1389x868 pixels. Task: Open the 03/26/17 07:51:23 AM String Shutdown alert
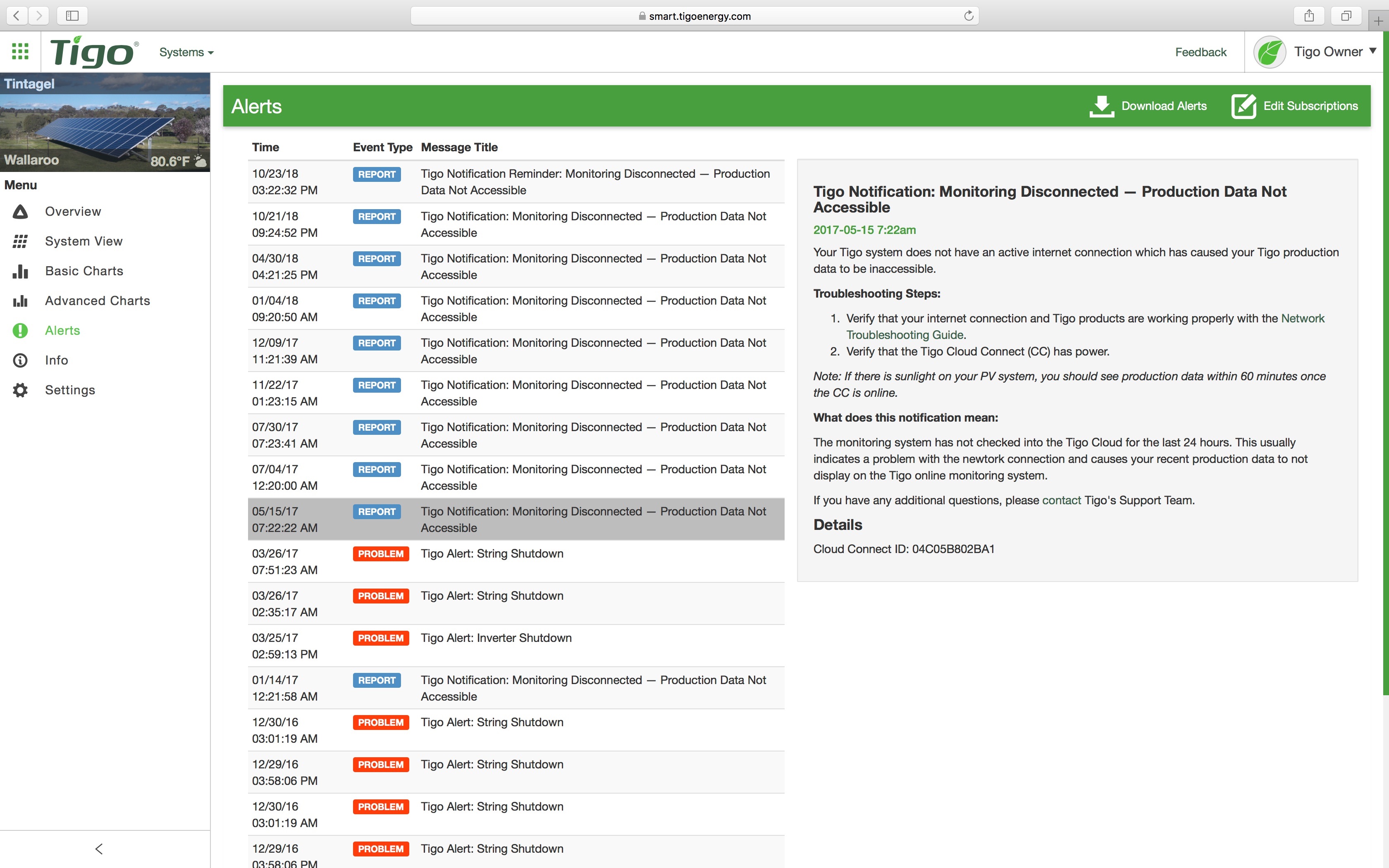tap(516, 561)
